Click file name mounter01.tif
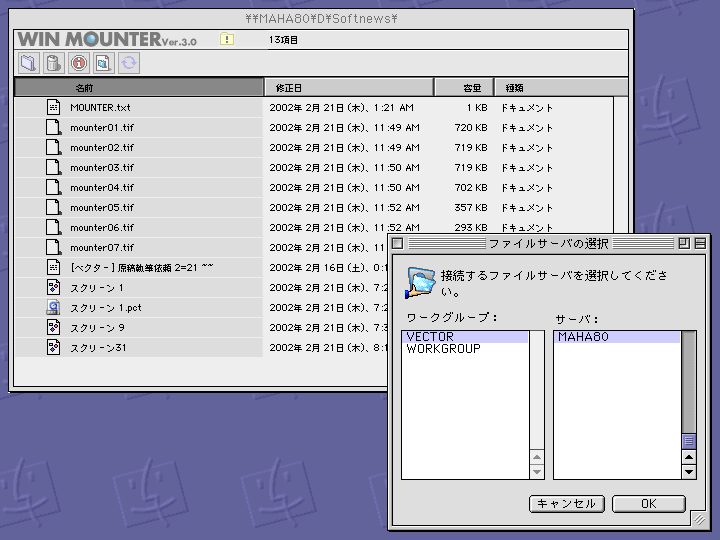720x540 pixels. coord(102,128)
